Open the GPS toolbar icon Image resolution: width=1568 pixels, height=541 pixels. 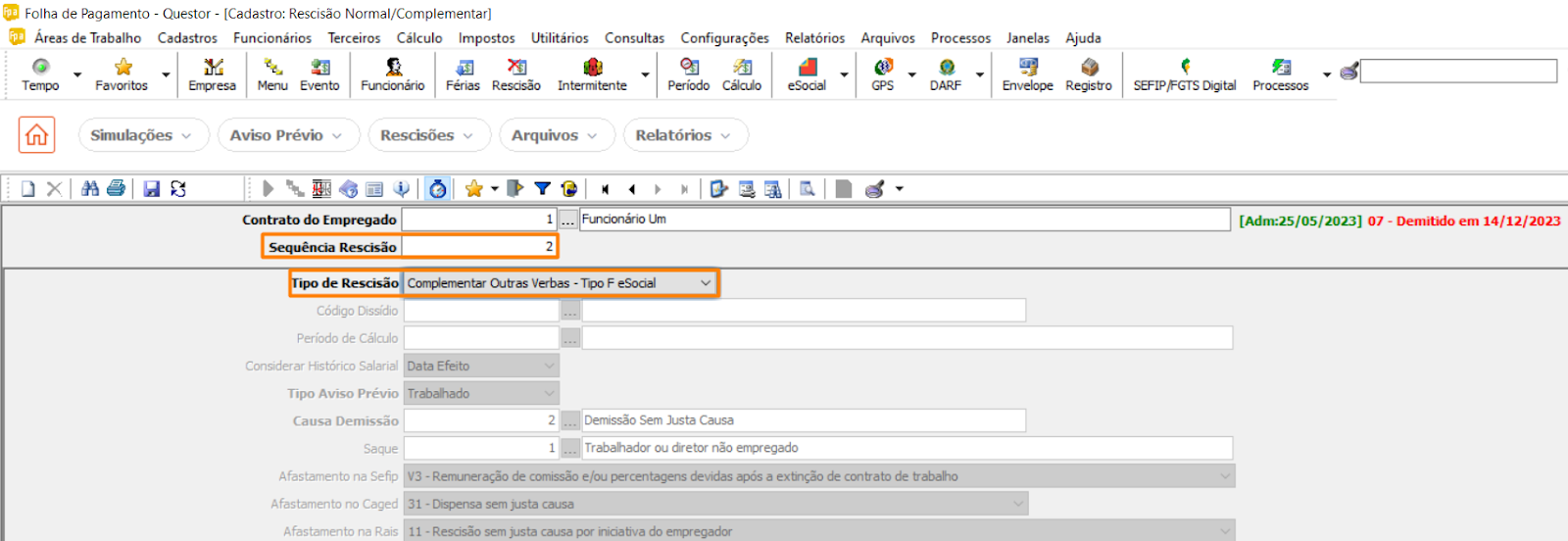click(883, 74)
